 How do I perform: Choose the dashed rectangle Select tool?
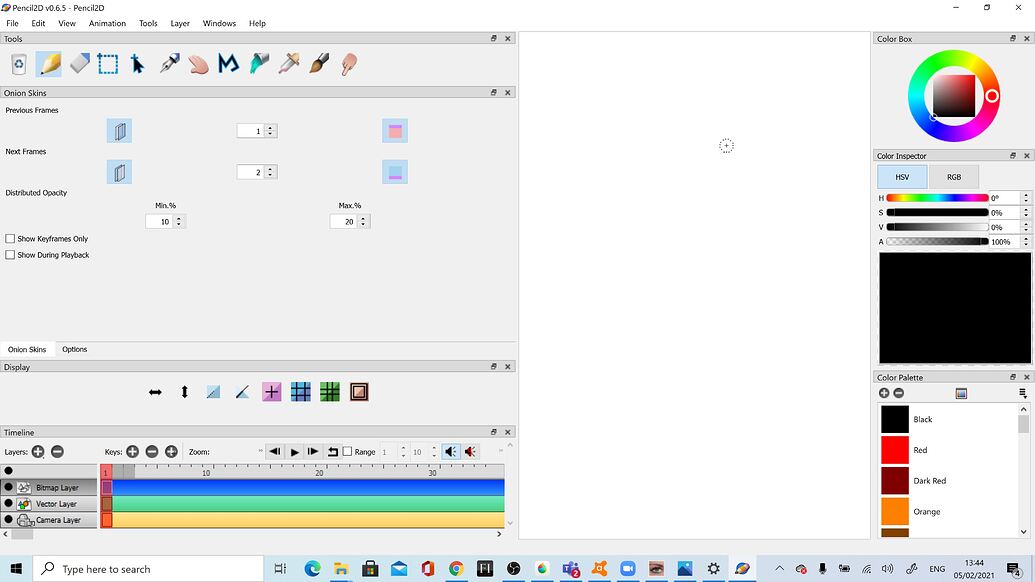[x=108, y=64]
